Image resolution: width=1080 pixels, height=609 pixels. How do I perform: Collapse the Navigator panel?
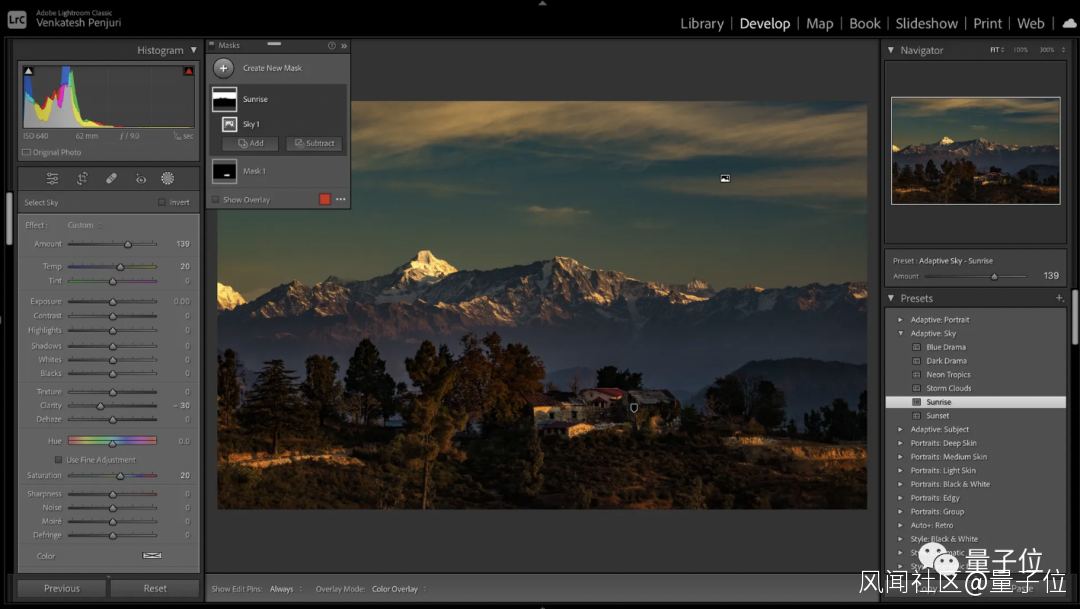pos(891,50)
